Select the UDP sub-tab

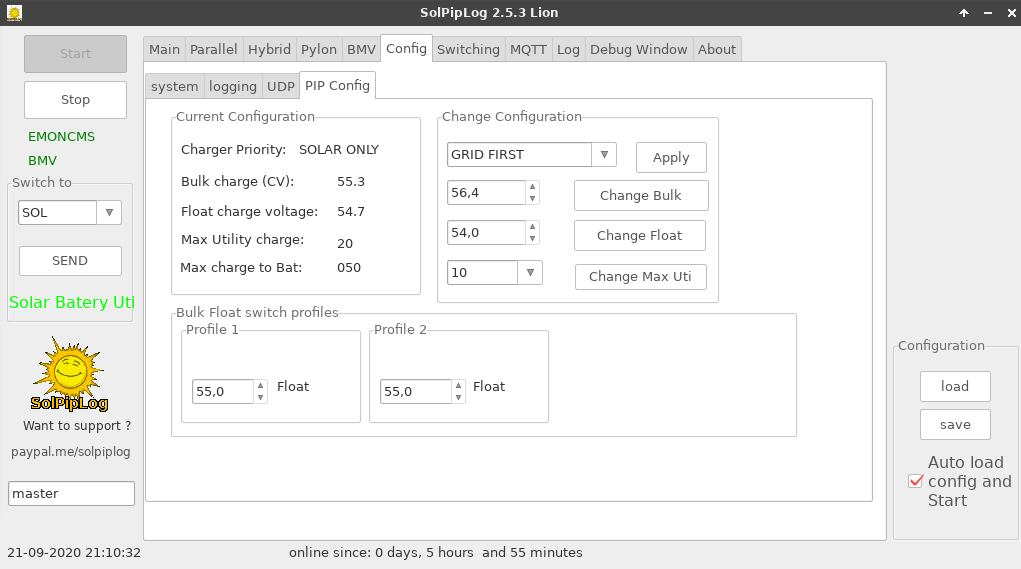point(281,87)
